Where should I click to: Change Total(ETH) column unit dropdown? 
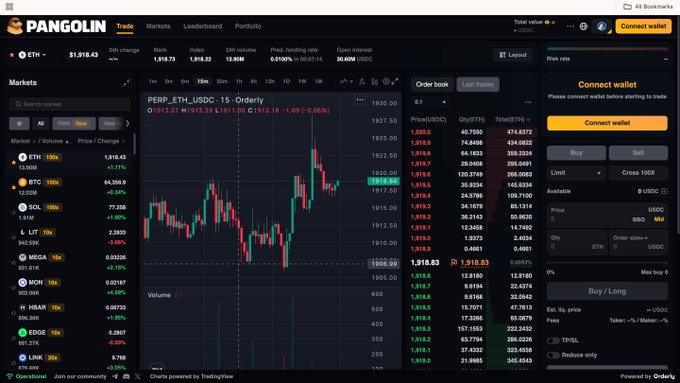point(513,119)
